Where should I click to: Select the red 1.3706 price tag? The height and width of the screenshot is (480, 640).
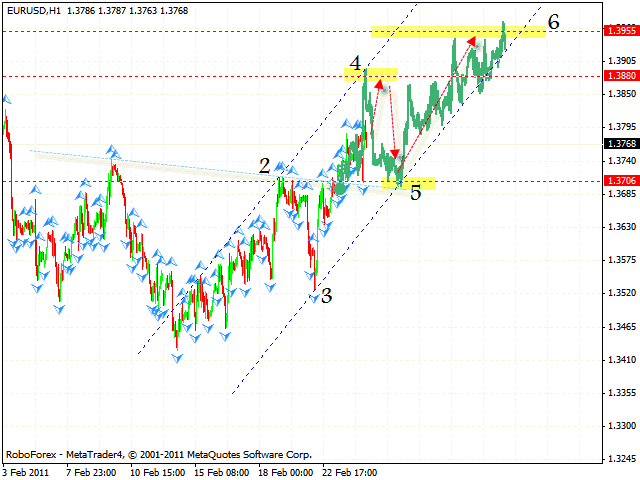(x=620, y=181)
